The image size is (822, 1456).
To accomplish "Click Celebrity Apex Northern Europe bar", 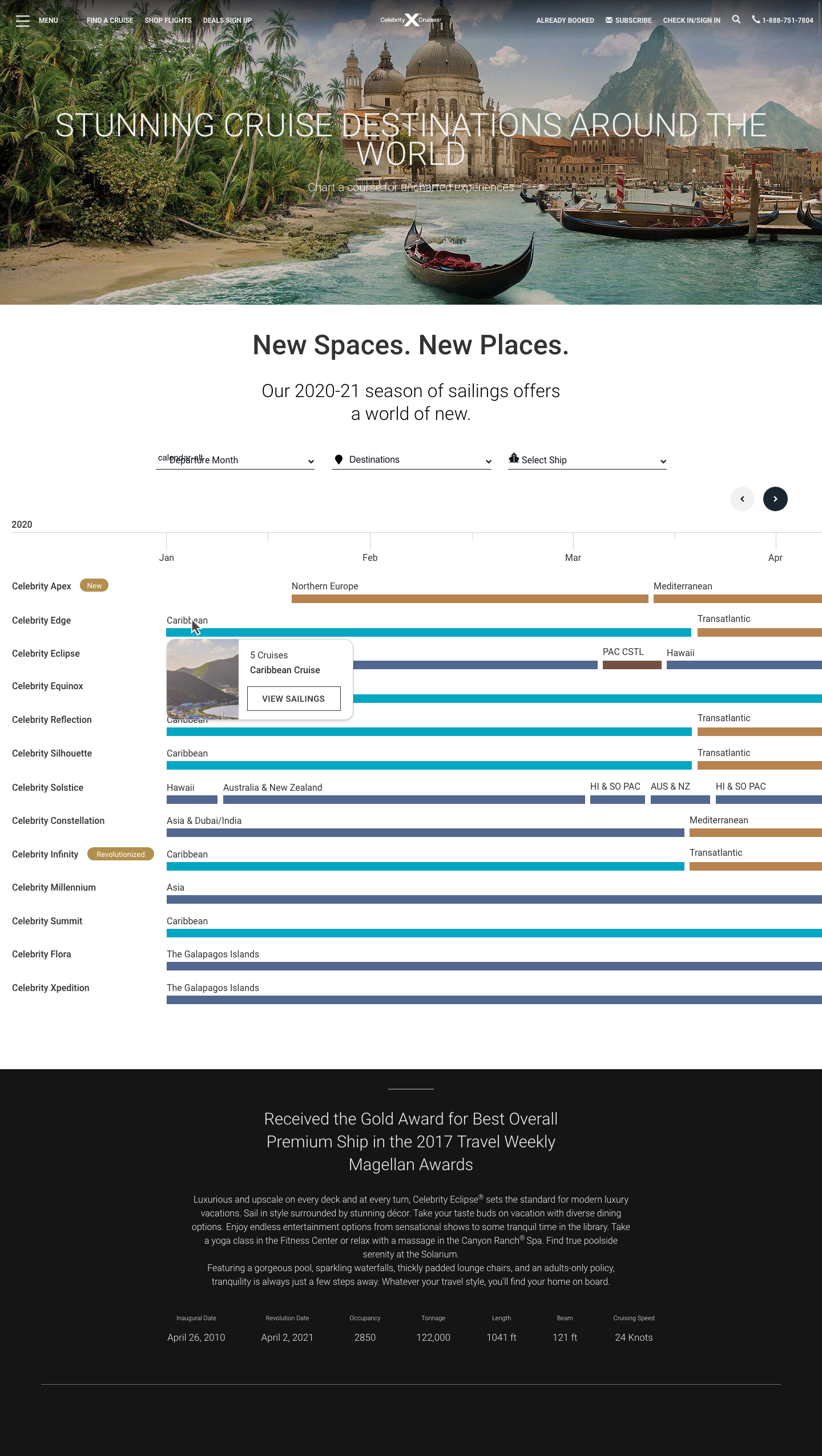I will point(470,599).
